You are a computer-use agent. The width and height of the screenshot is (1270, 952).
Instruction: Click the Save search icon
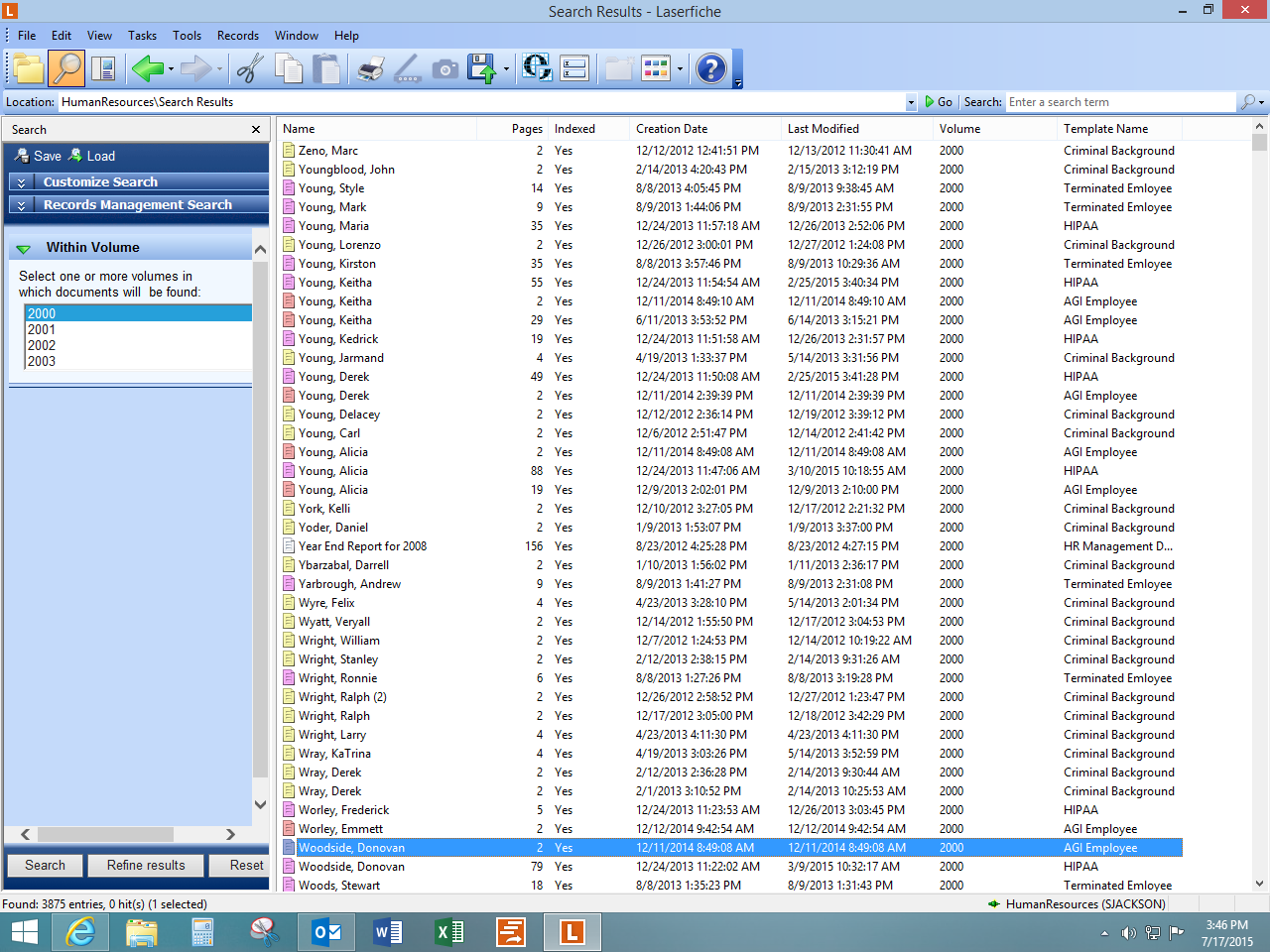pos(39,156)
